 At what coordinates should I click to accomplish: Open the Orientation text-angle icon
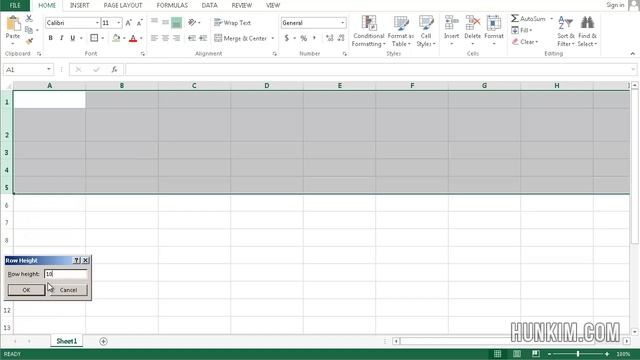pos(192,22)
